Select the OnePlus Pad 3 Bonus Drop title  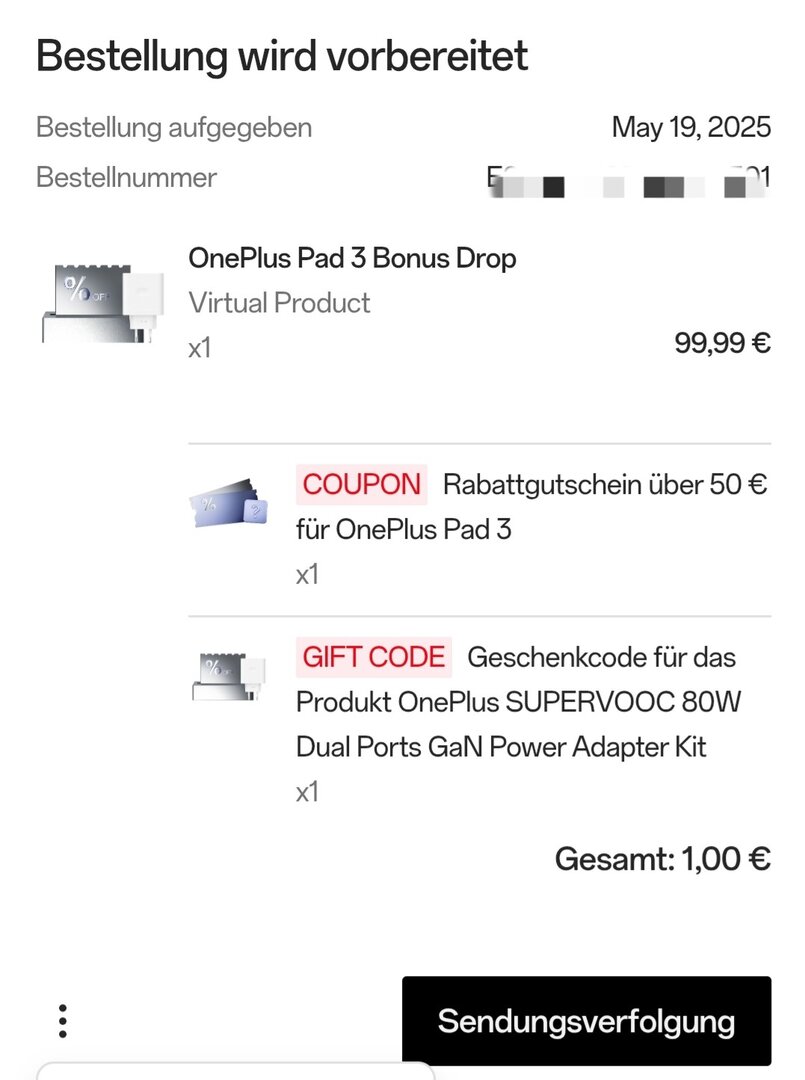[x=352, y=258]
